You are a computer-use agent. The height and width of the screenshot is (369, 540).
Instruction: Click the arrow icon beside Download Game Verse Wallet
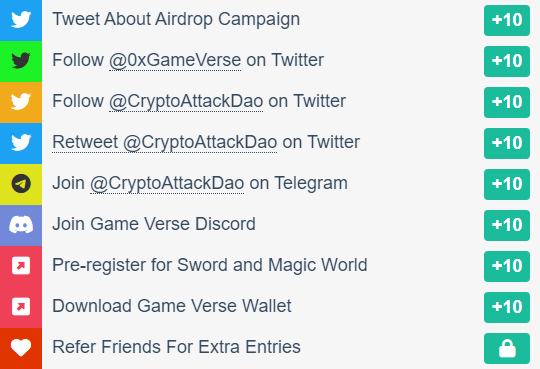pyautogui.click(x=21, y=307)
